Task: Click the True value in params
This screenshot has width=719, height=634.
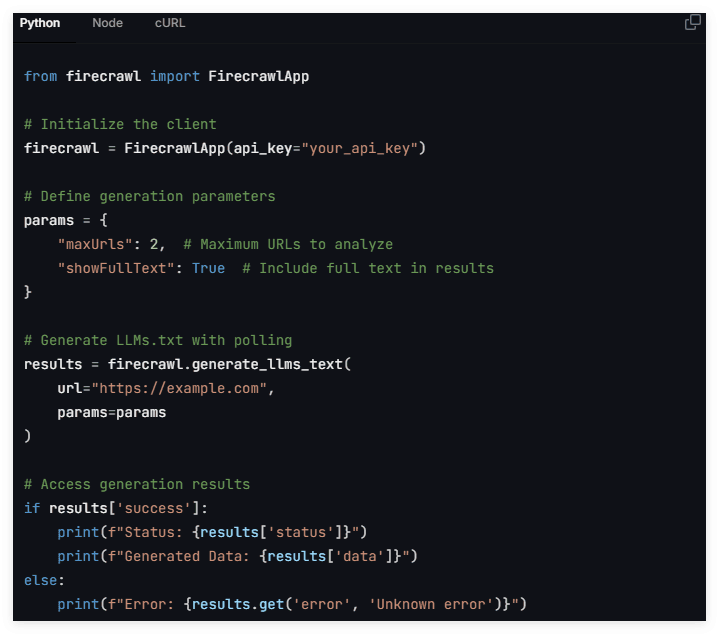Action: click(208, 268)
